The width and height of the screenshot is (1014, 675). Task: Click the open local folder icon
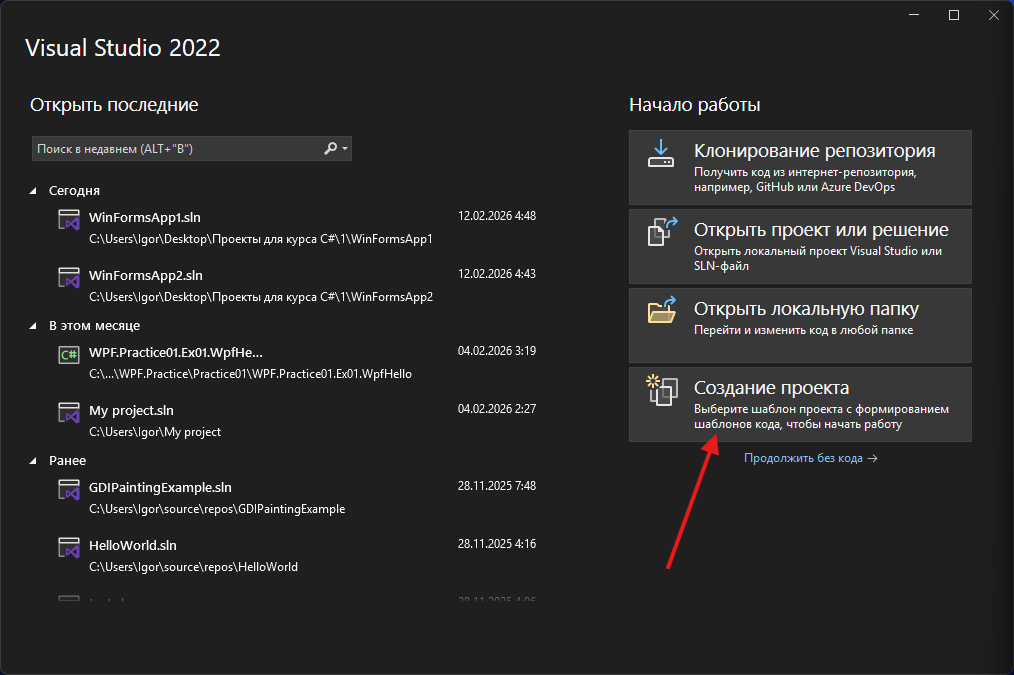(x=662, y=310)
